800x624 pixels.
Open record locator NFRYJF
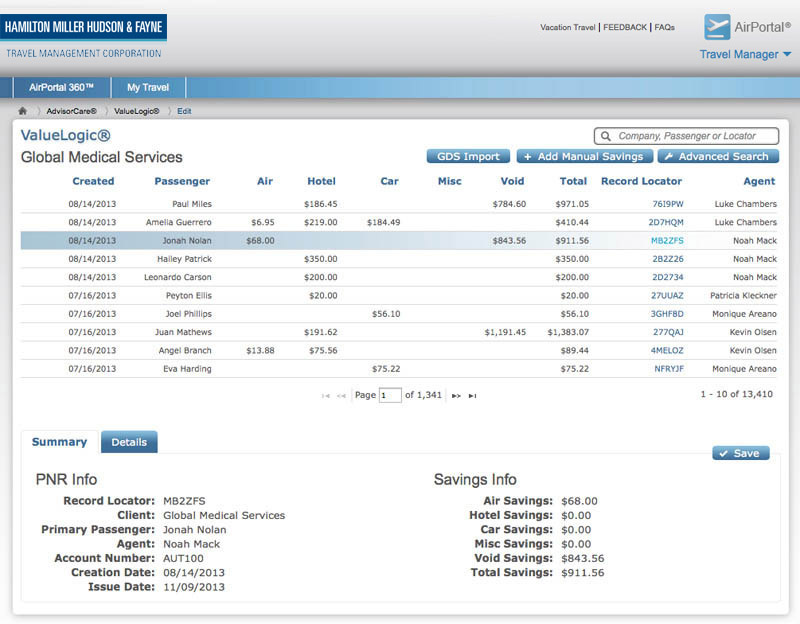(669, 369)
